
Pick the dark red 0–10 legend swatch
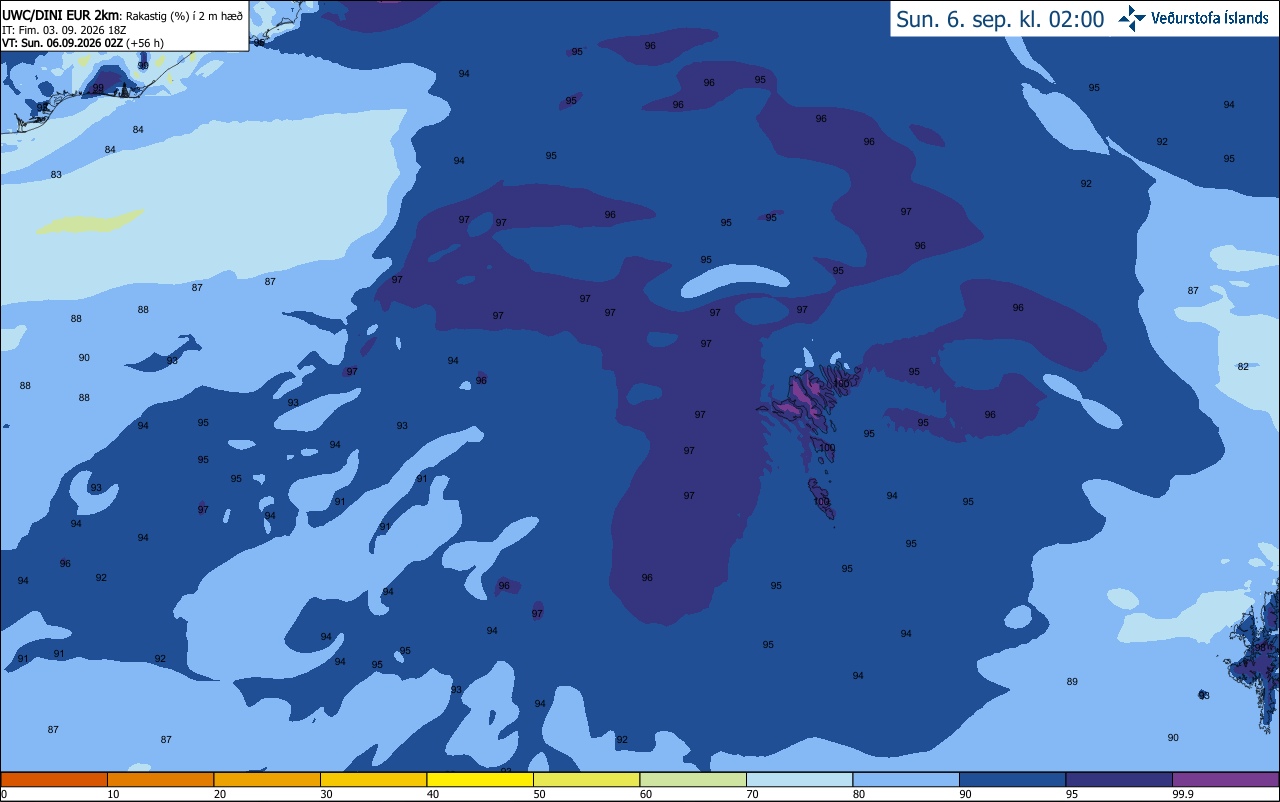point(54,779)
